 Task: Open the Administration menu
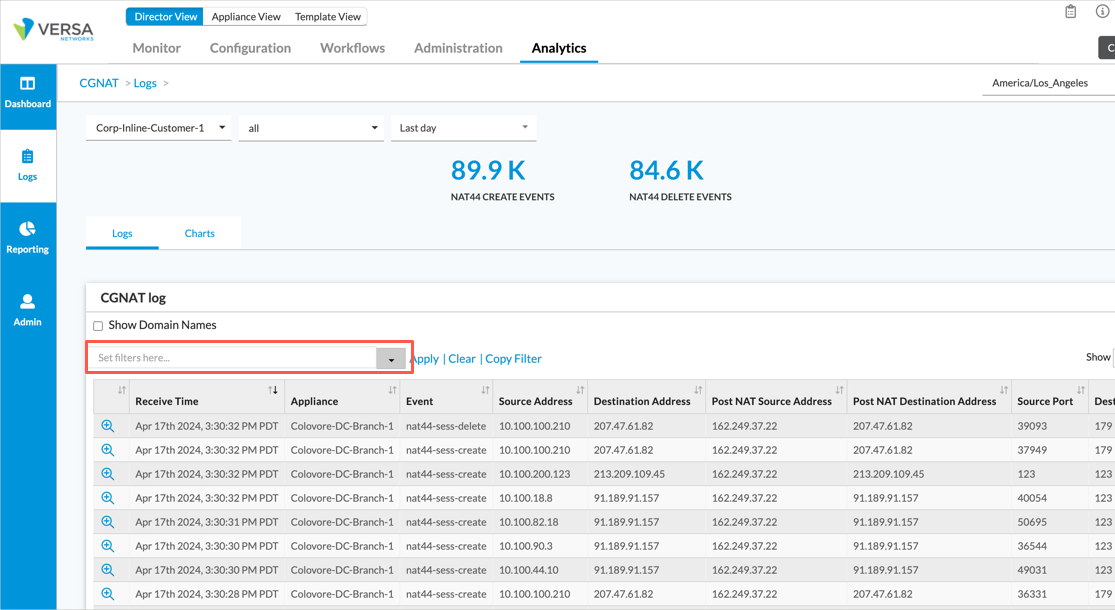pyautogui.click(x=458, y=48)
